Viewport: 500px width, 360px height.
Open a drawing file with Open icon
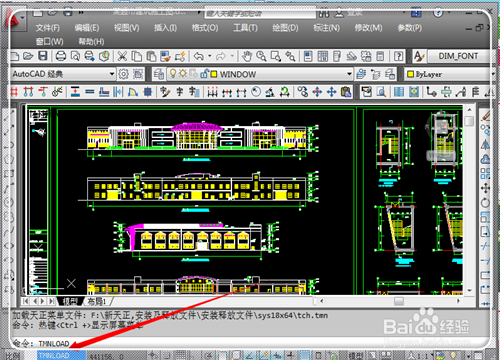click(28, 56)
